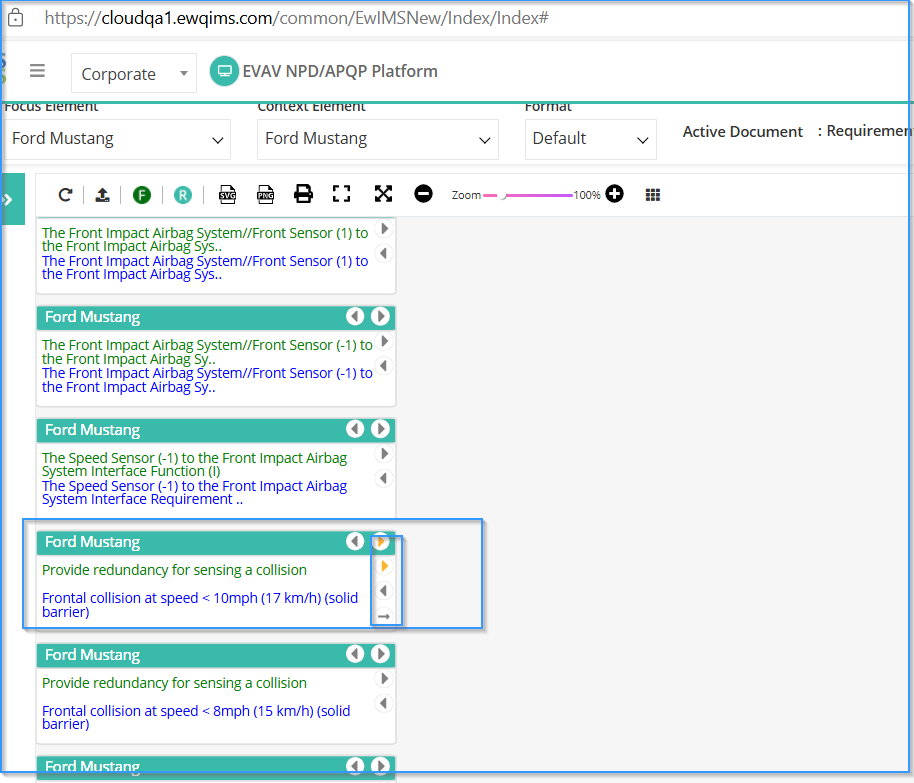Viewport: 914px width, 783px height.
Task: Click orange side arrow on 10mph card
Action: pos(384,566)
